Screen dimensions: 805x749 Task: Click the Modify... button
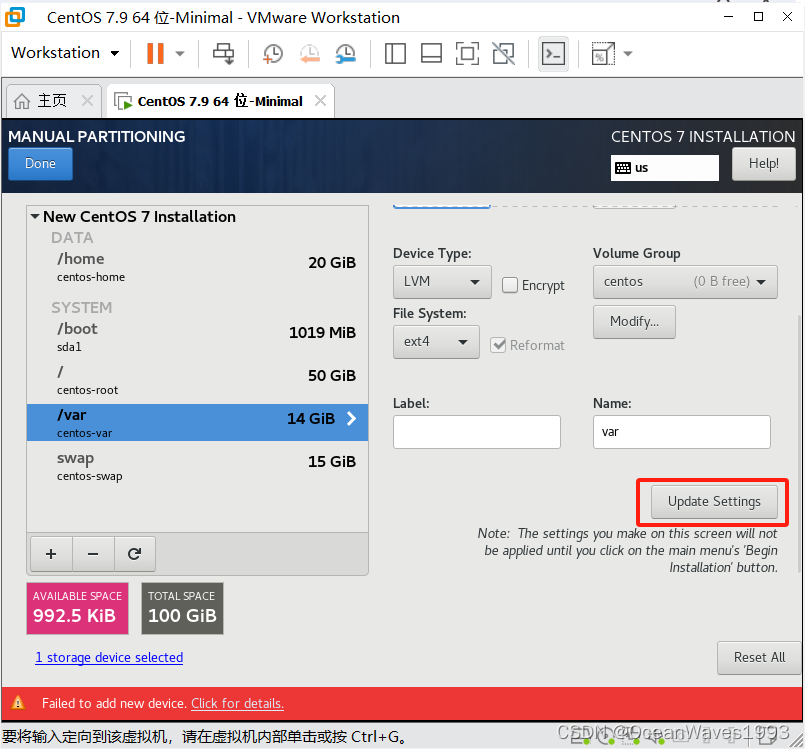pyautogui.click(x=634, y=322)
